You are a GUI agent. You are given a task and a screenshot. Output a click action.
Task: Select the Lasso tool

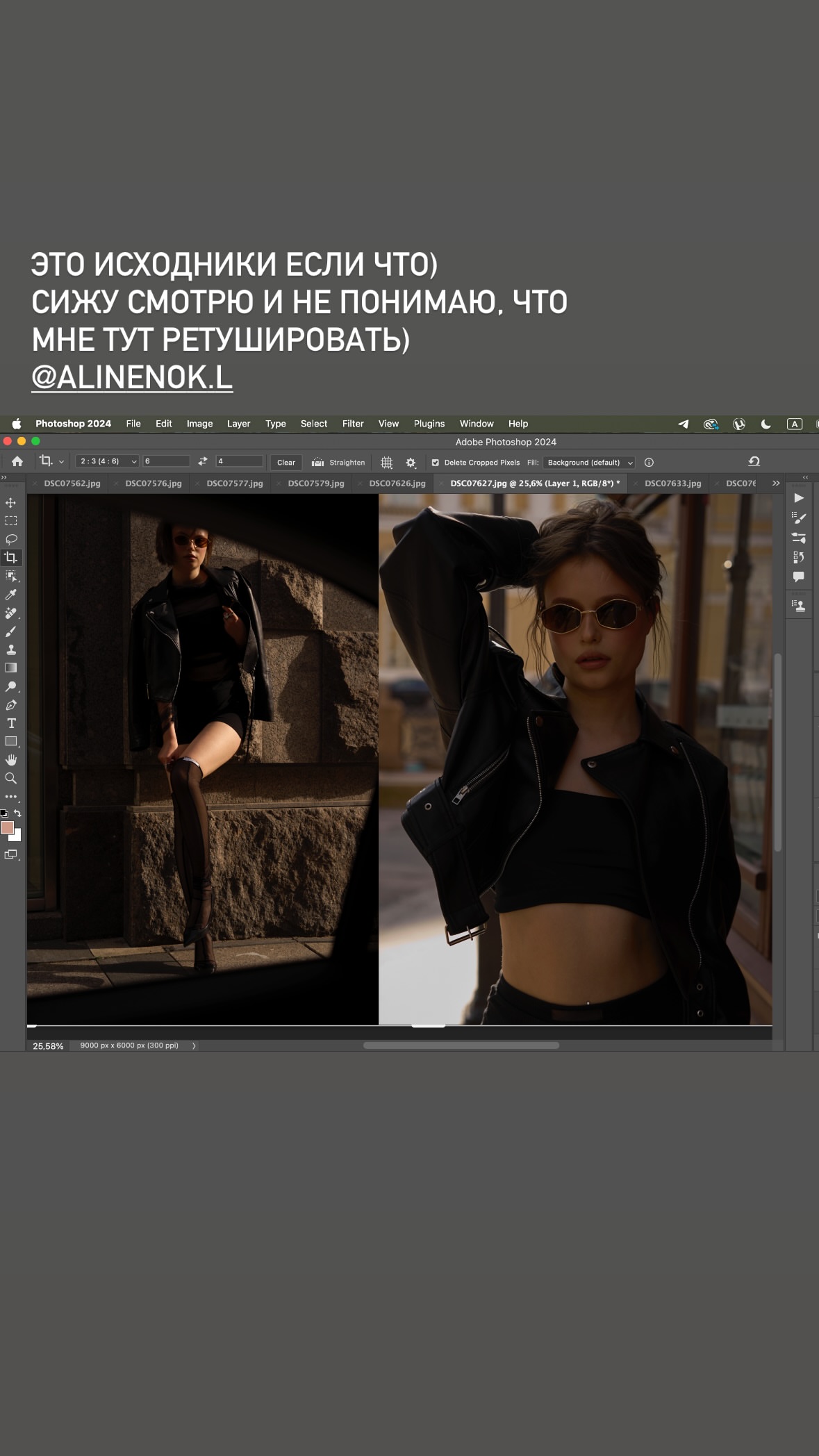11,539
